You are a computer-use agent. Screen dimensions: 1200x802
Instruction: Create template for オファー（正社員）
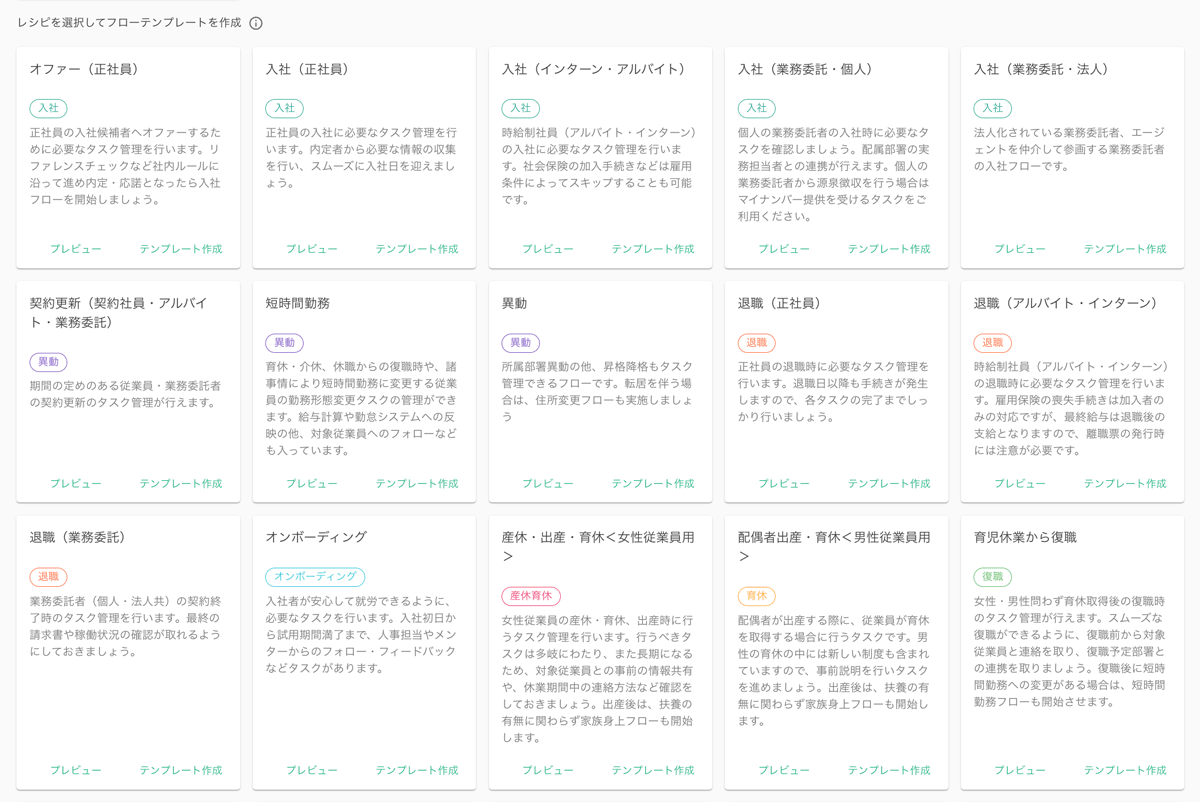tap(181, 249)
